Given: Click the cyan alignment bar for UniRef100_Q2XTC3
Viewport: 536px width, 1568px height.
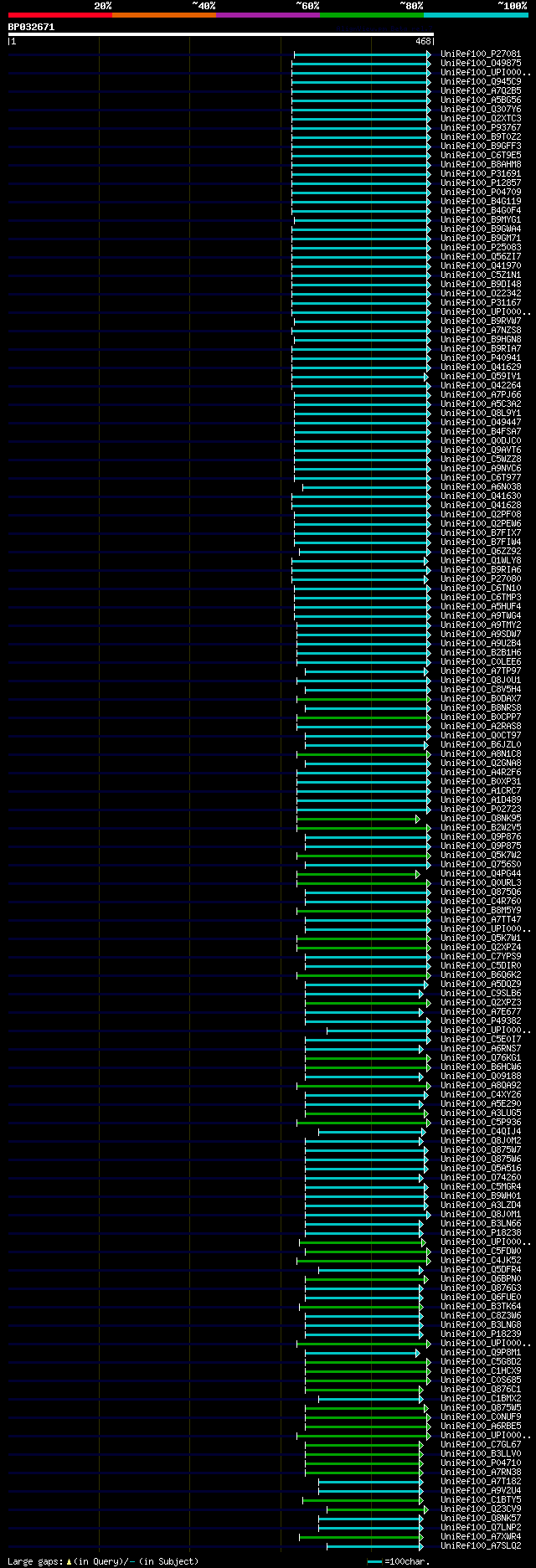Looking at the screenshot, I should click(x=362, y=119).
